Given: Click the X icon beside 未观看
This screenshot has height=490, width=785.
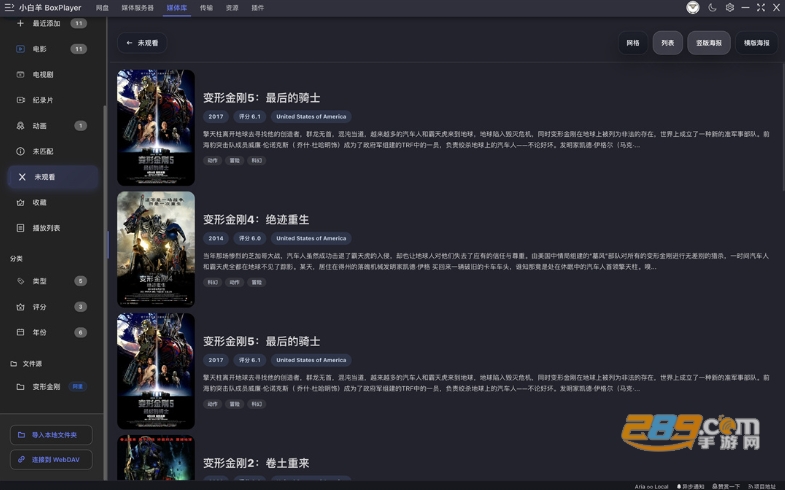Looking at the screenshot, I should 22,177.
